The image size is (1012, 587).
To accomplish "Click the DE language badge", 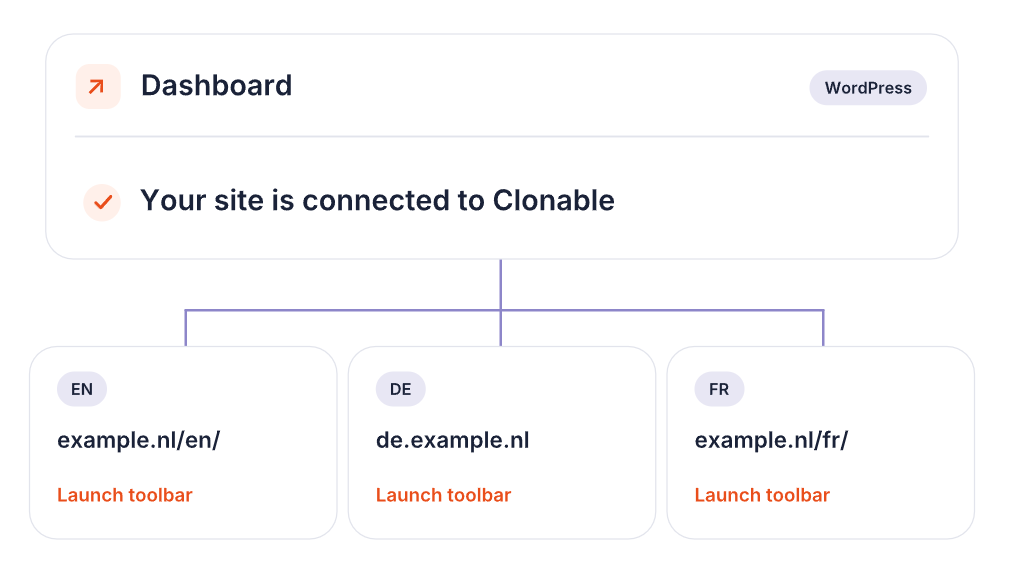I will [x=401, y=389].
